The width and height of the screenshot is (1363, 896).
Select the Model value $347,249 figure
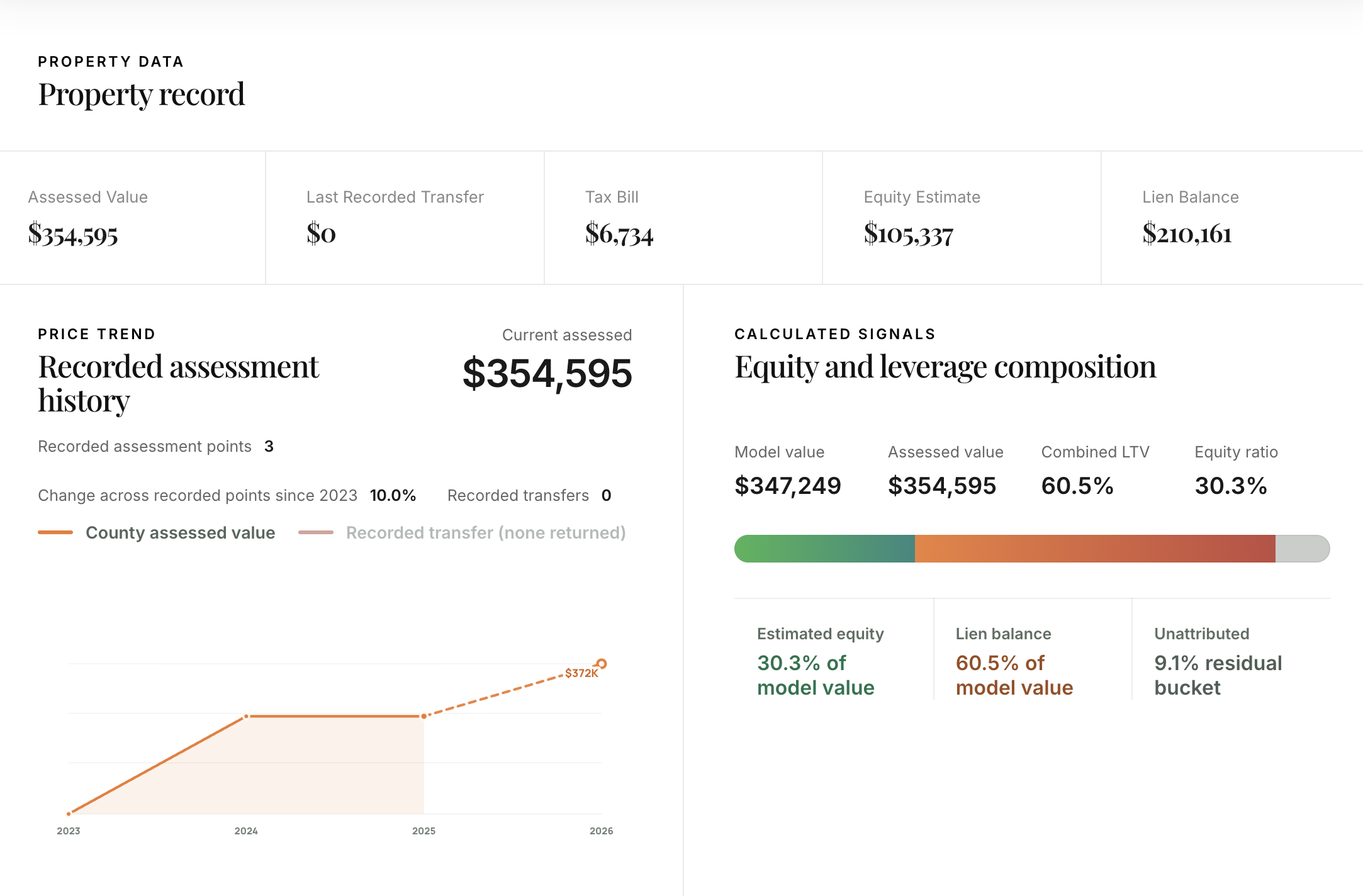click(x=788, y=485)
